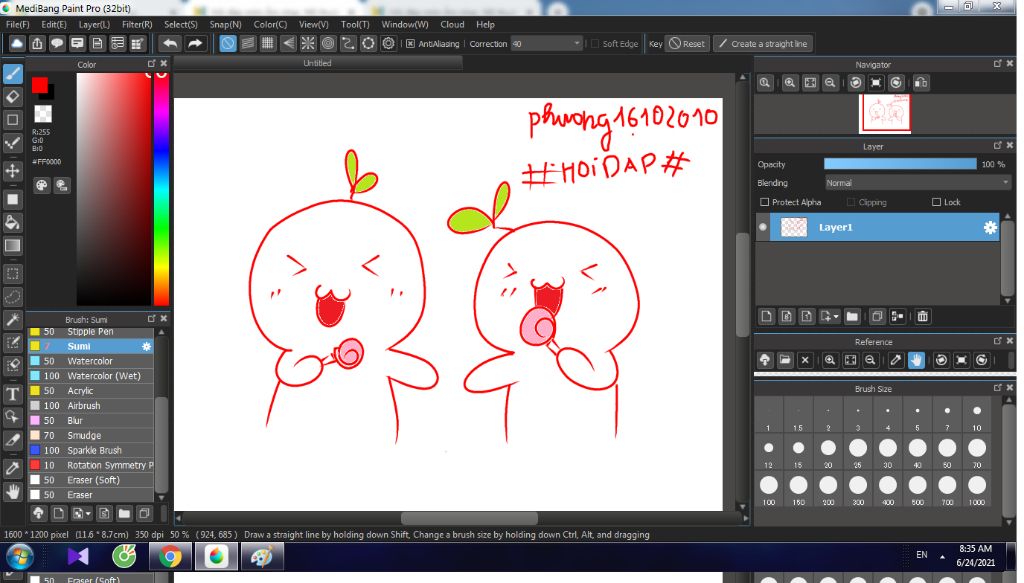
Task: Select the Gradient tool
Action: [12, 245]
